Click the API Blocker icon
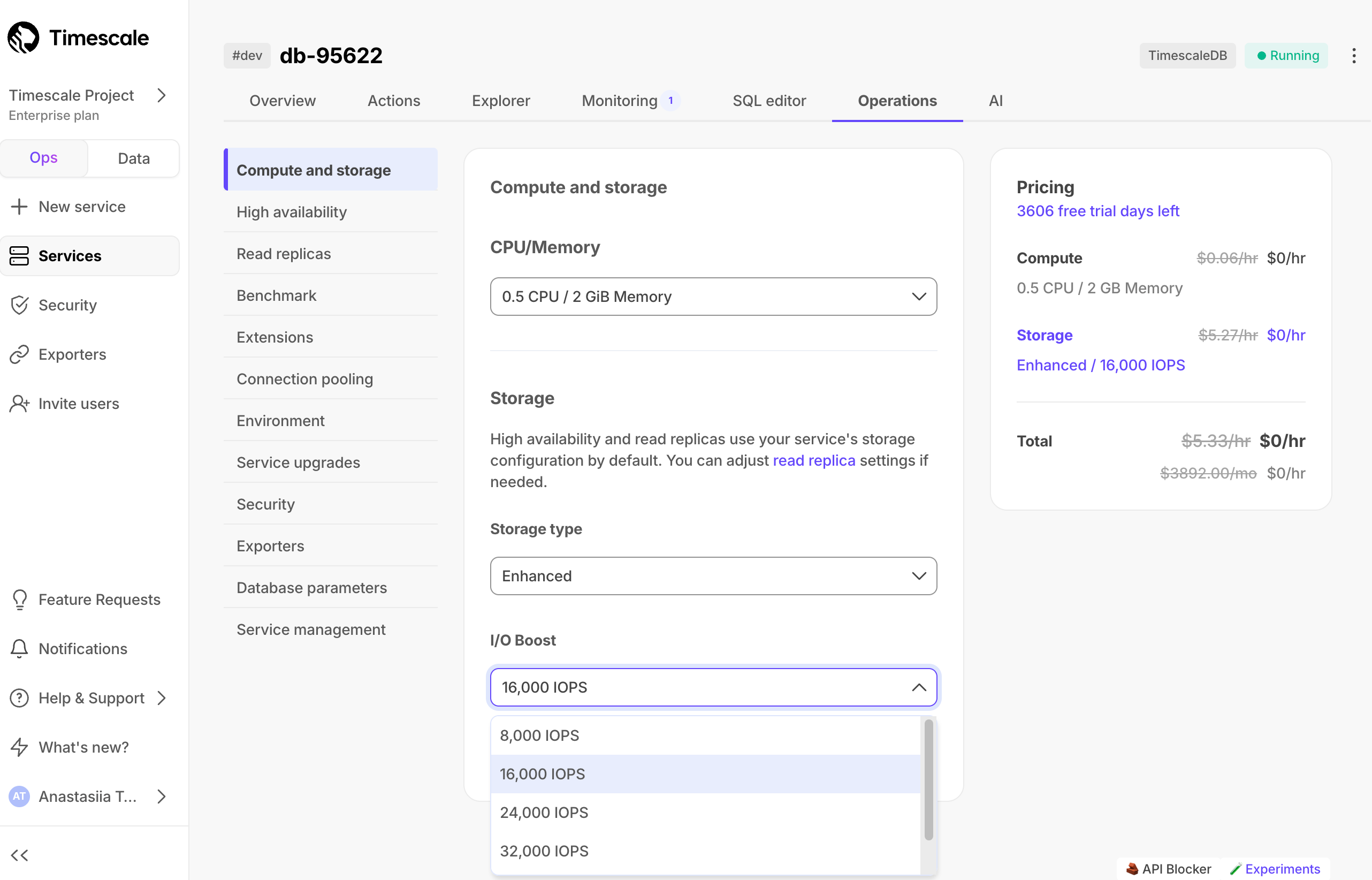1372x880 pixels. [1132, 869]
